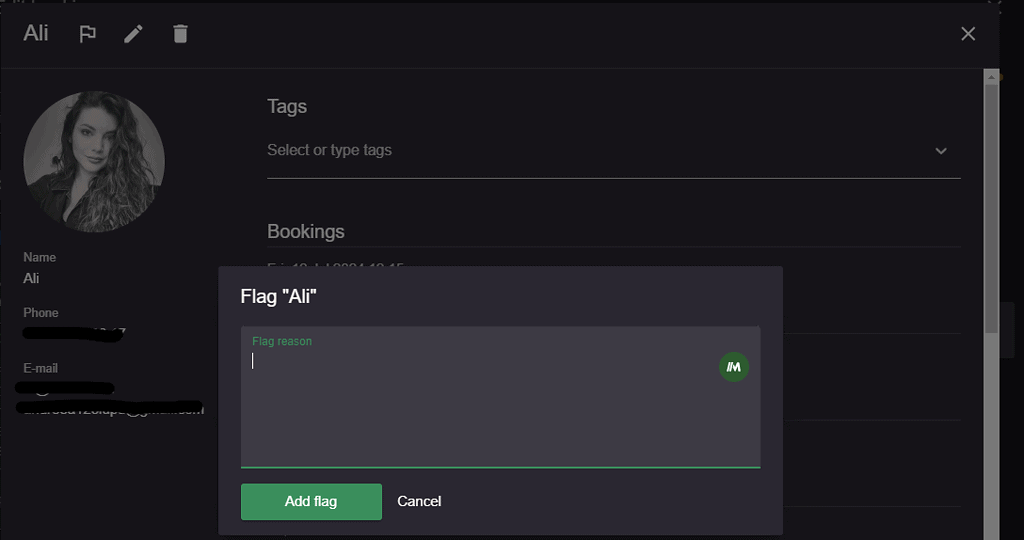The width and height of the screenshot is (1024, 540).
Task: Click the Ali name value under Name
Action: (31, 278)
